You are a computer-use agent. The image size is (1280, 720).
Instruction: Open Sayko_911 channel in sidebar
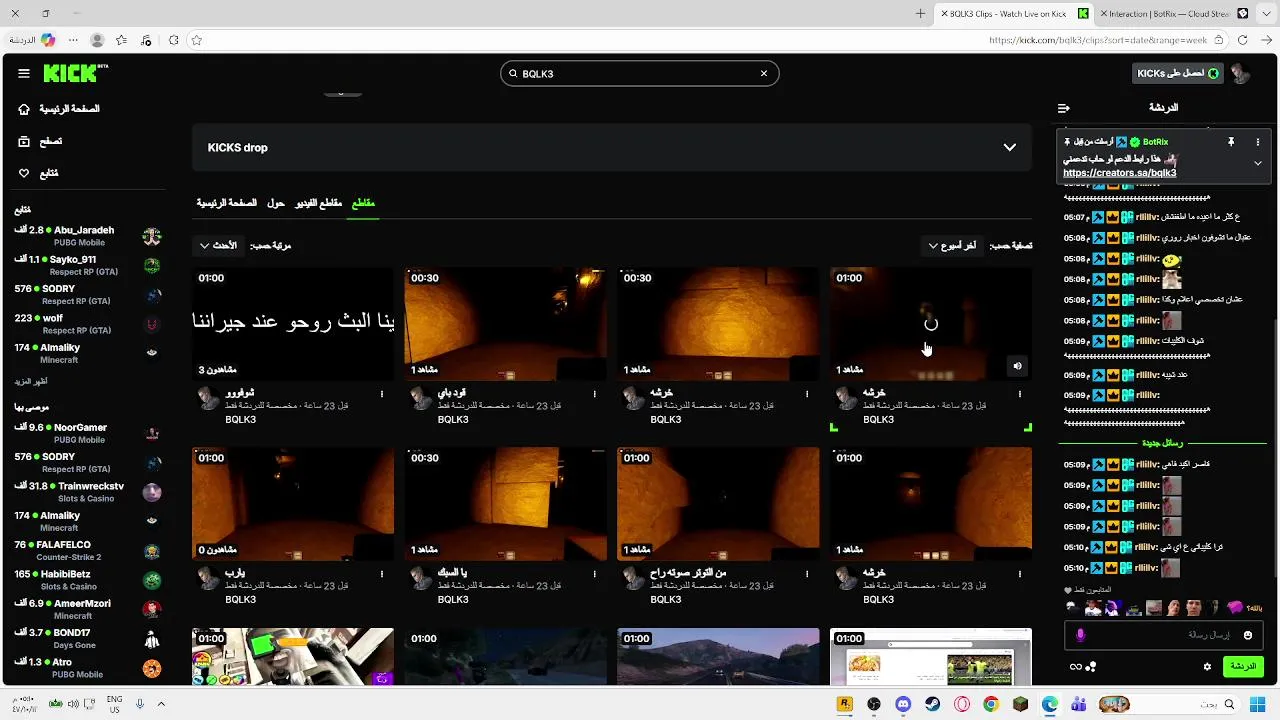pyautogui.click(x=88, y=265)
